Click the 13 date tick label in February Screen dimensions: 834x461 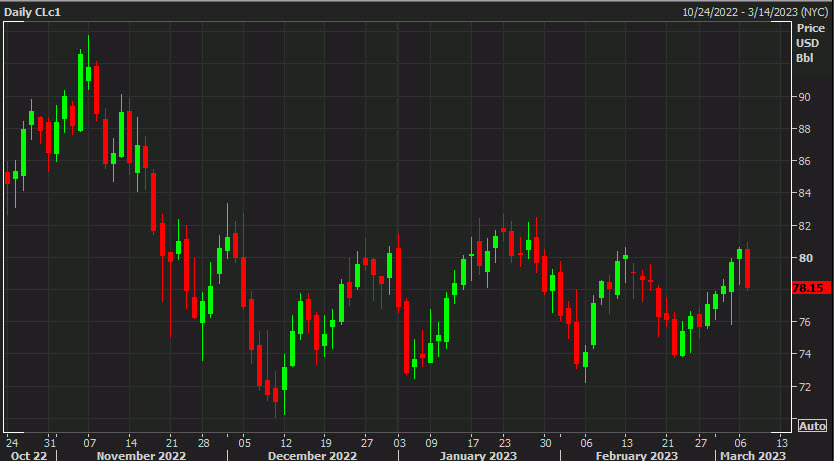point(627,443)
